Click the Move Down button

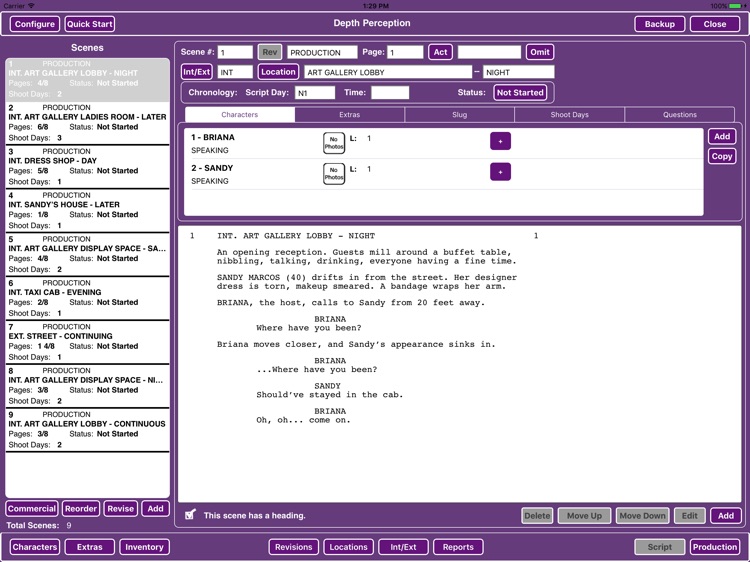pos(642,516)
